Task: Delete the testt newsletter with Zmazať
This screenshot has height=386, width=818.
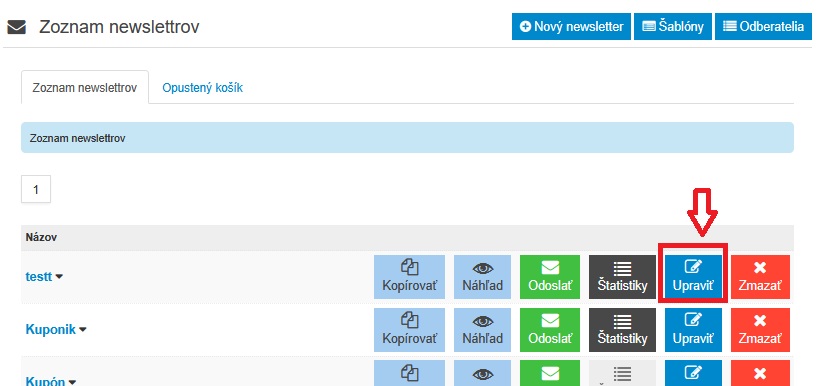Action: [760, 277]
